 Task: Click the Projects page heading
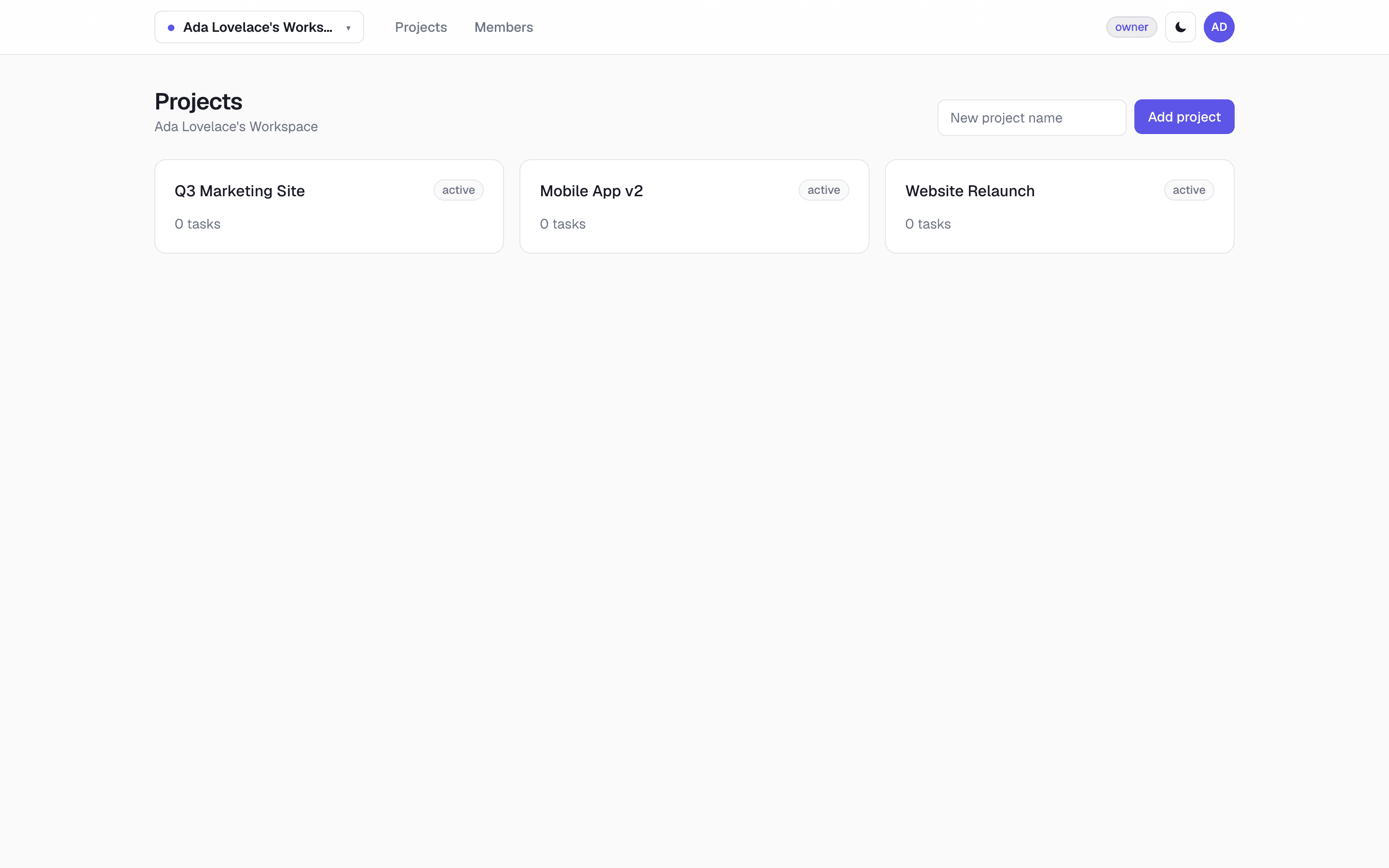pyautogui.click(x=199, y=102)
